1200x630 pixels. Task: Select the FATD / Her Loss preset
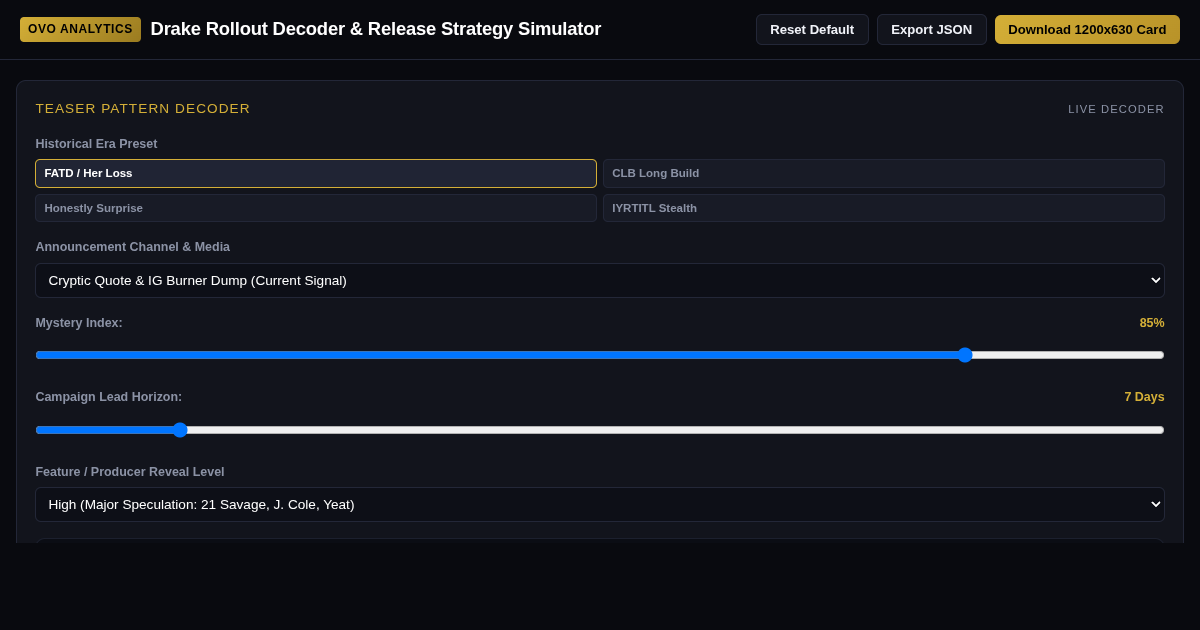[x=316, y=173]
